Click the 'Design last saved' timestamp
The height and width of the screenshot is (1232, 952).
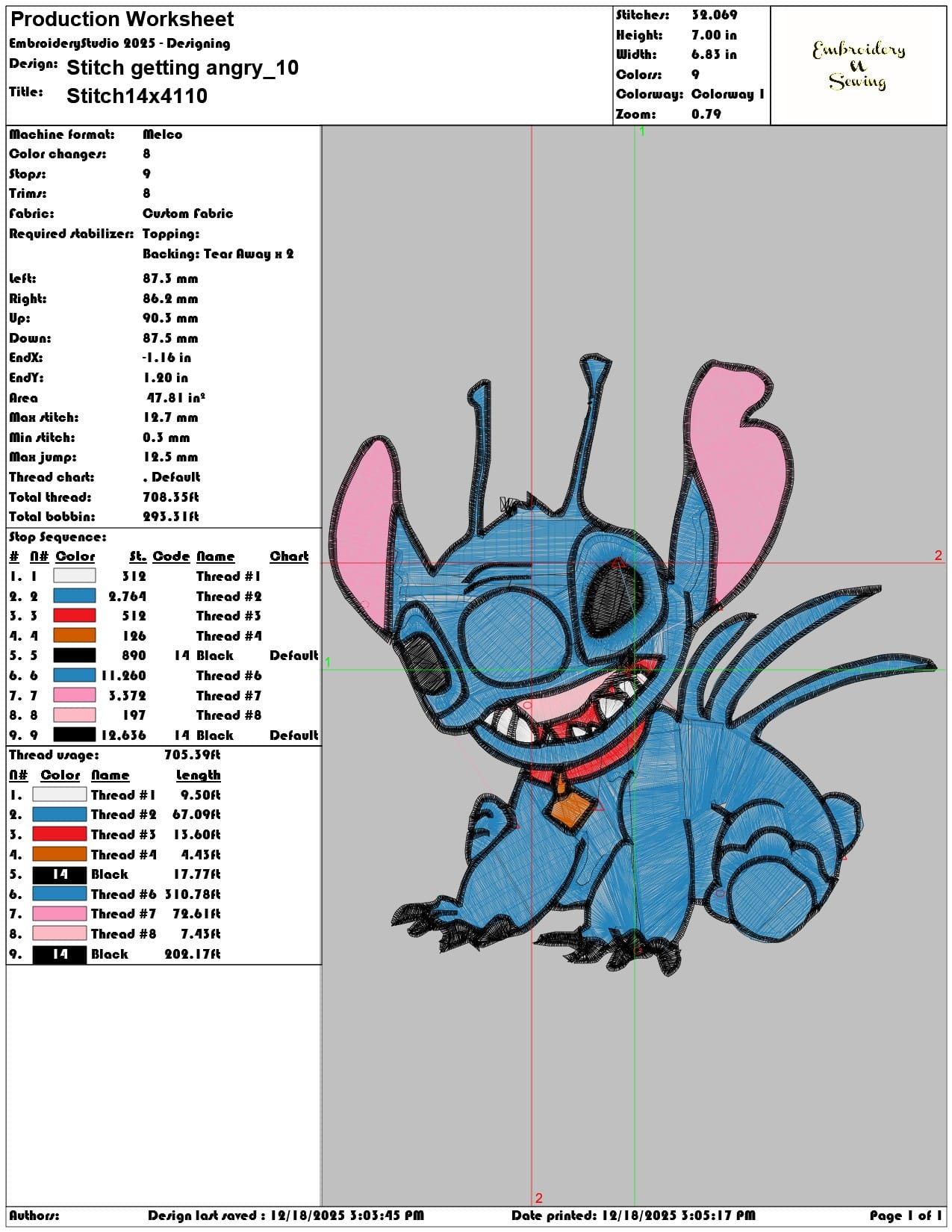point(286,1216)
